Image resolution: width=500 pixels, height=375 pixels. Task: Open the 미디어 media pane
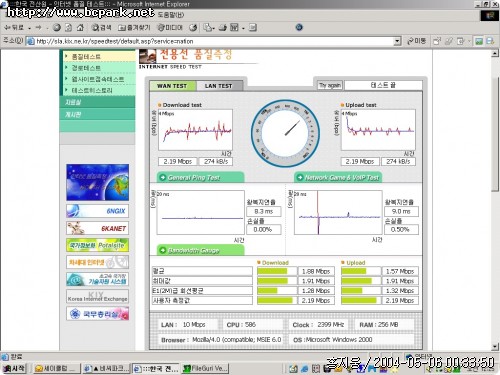[170, 28]
